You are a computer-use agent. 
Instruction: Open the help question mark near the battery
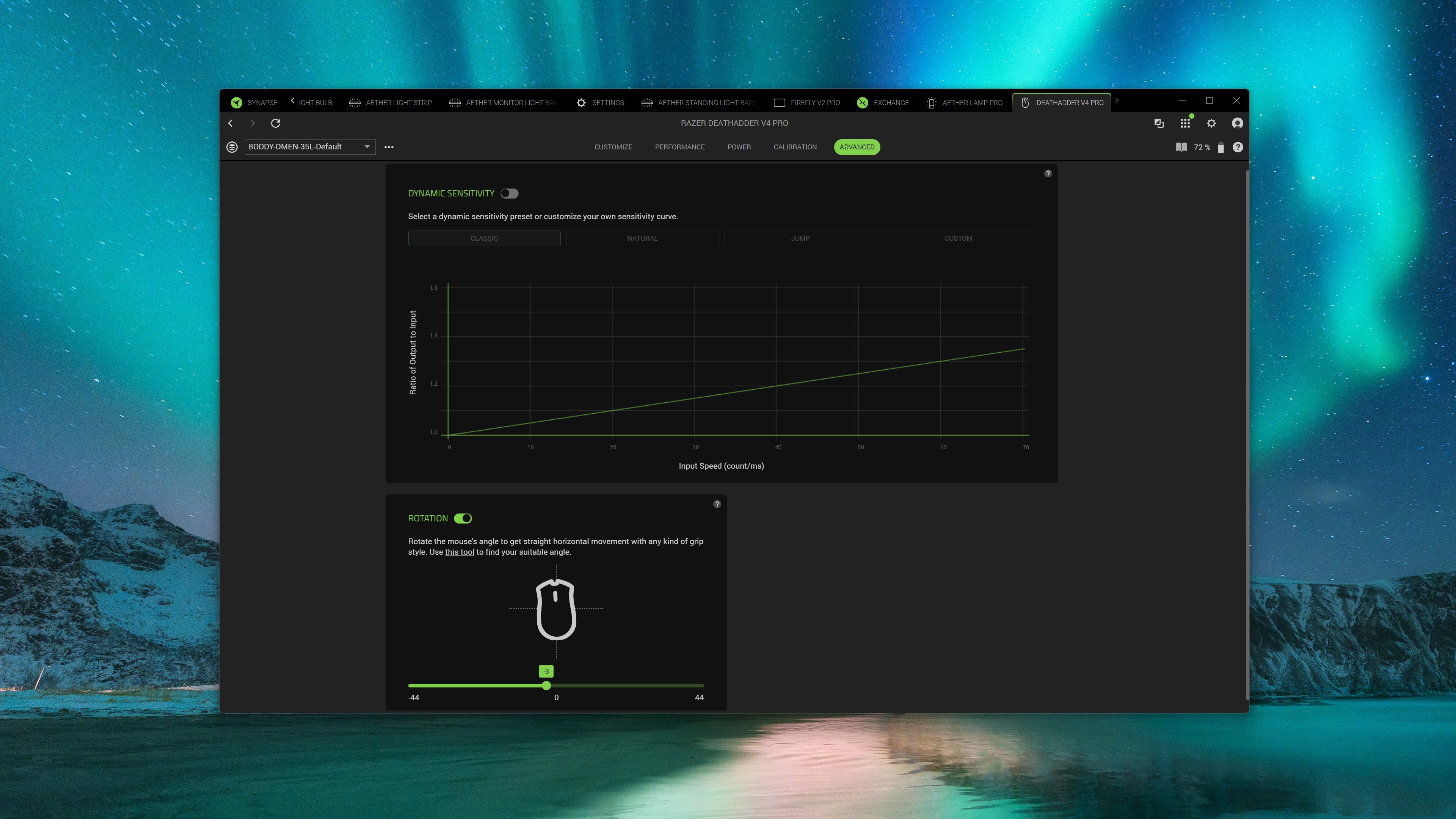click(1238, 147)
